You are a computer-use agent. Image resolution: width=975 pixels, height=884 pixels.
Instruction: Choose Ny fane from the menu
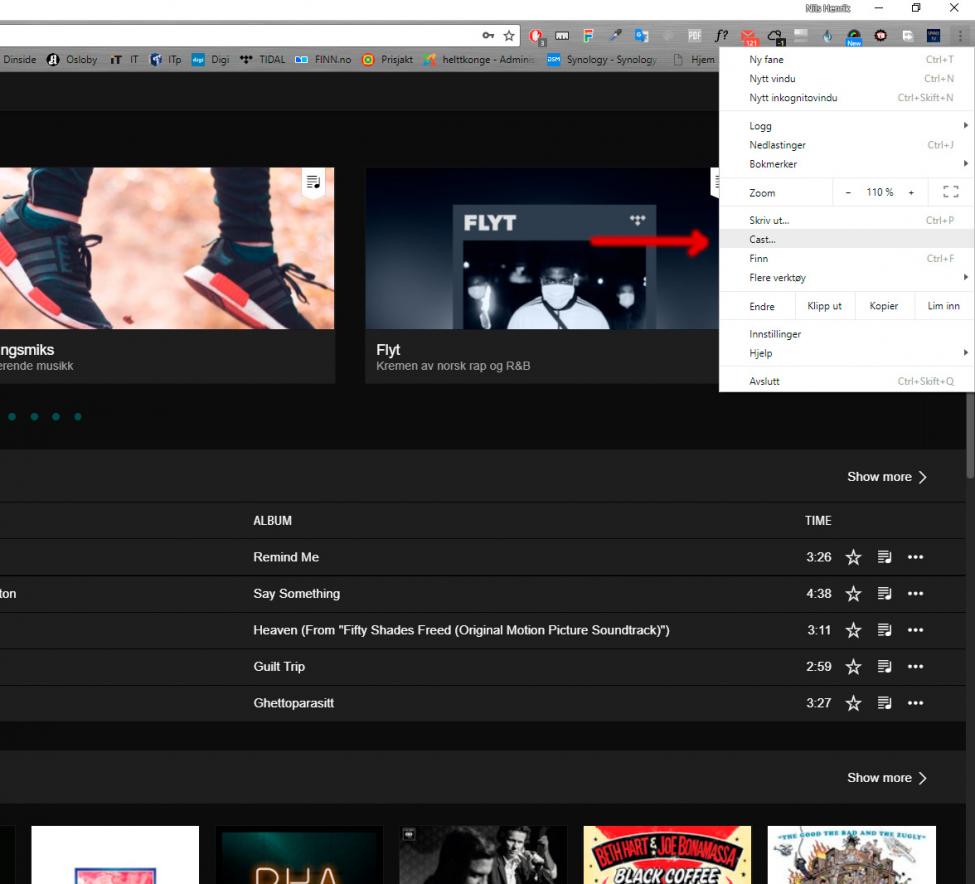[x=846, y=60]
